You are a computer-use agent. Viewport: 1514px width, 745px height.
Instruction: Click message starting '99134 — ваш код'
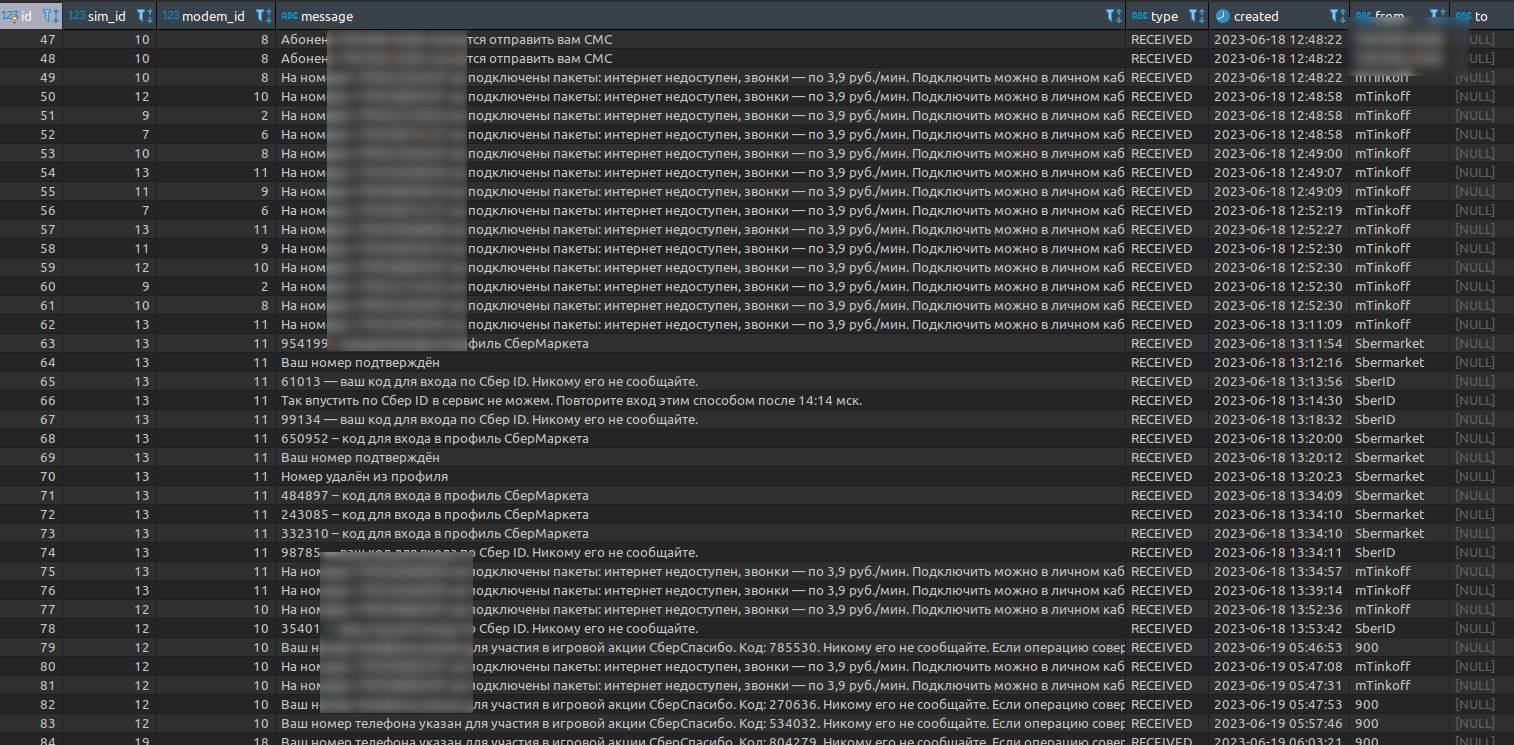click(x=489, y=420)
